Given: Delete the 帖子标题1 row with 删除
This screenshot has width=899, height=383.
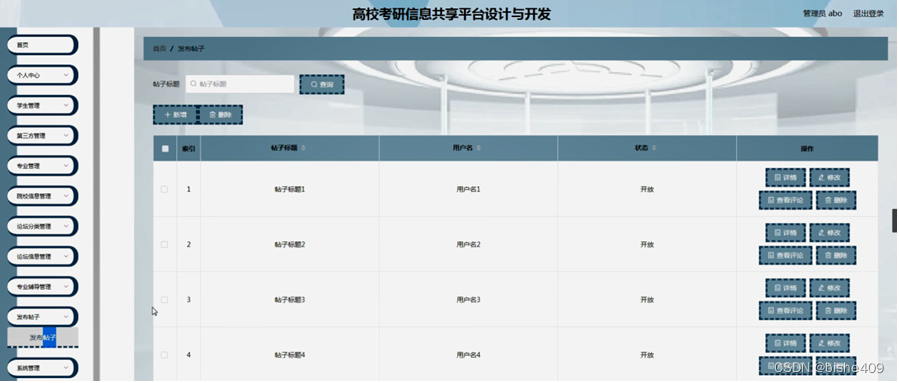Looking at the screenshot, I should tap(836, 200).
